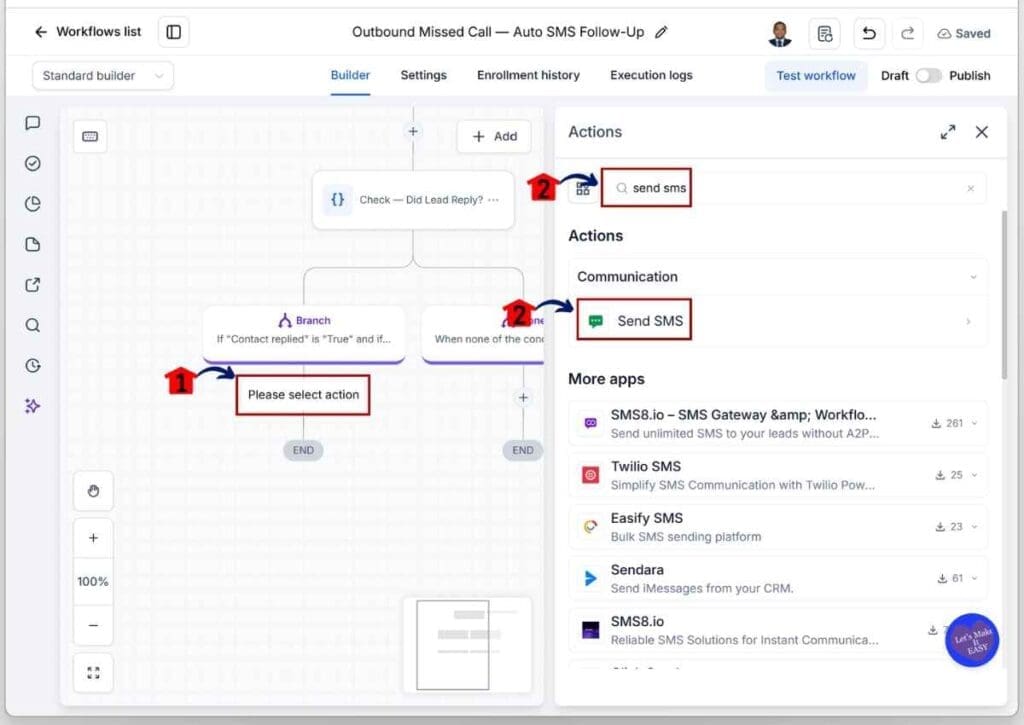This screenshot has width=1024, height=725.
Task: Open the action categories grid icon
Action: coord(583,189)
